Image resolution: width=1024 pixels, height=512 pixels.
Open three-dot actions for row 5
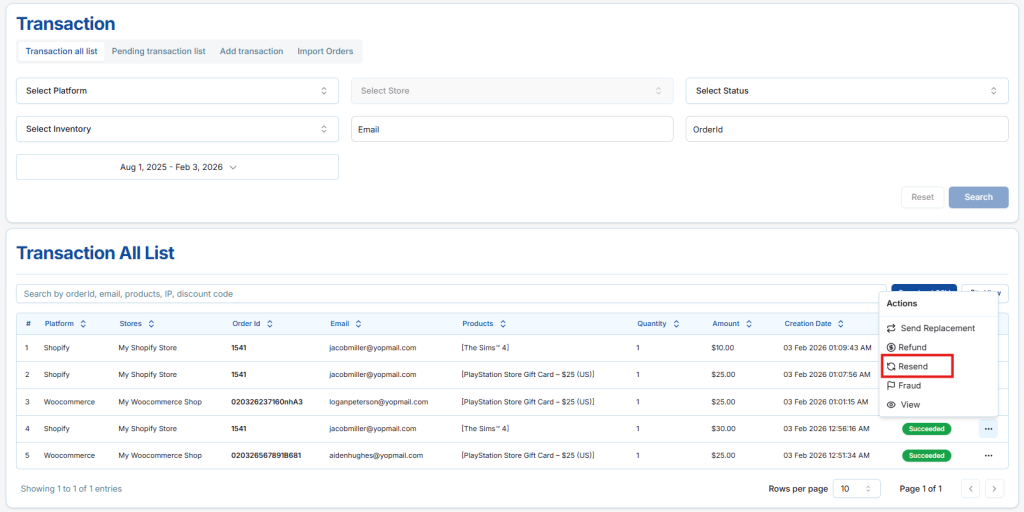pyautogui.click(x=988, y=455)
